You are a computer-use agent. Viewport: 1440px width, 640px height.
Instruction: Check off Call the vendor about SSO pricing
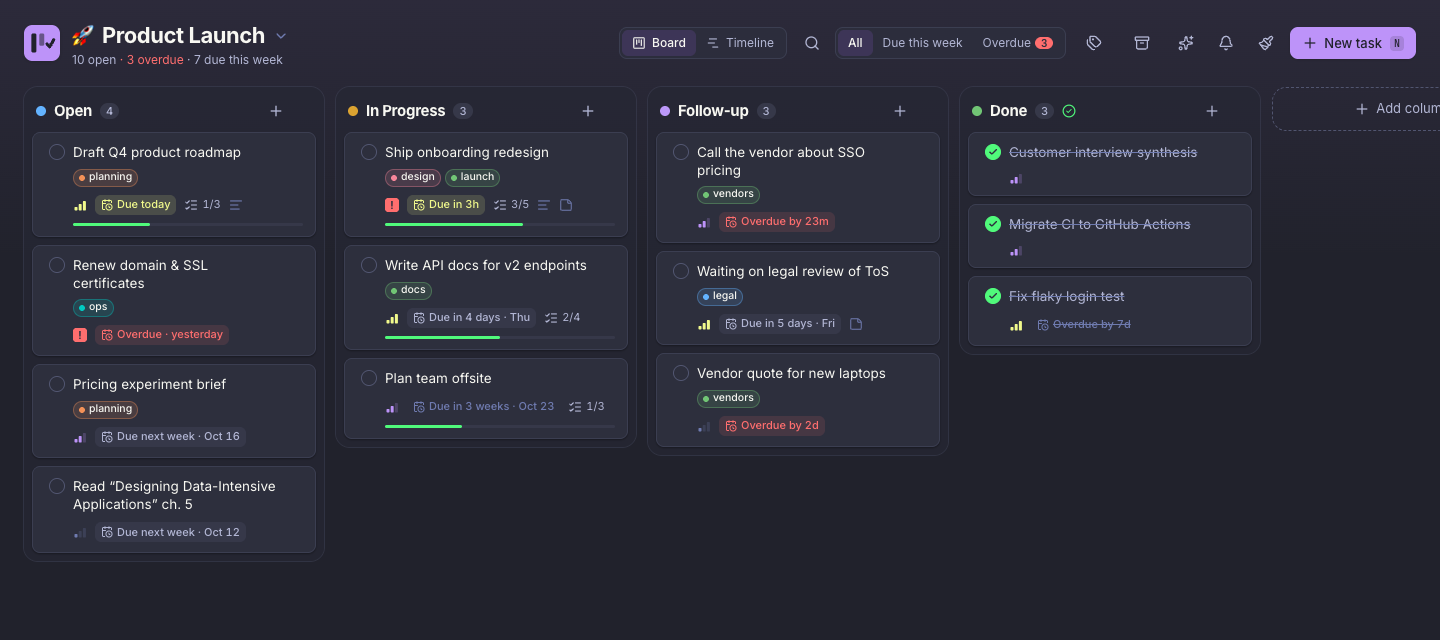[681, 152]
